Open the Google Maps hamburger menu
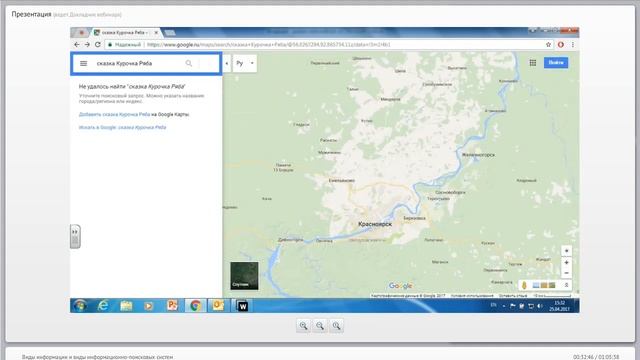The width and height of the screenshot is (640, 360). tap(83, 63)
